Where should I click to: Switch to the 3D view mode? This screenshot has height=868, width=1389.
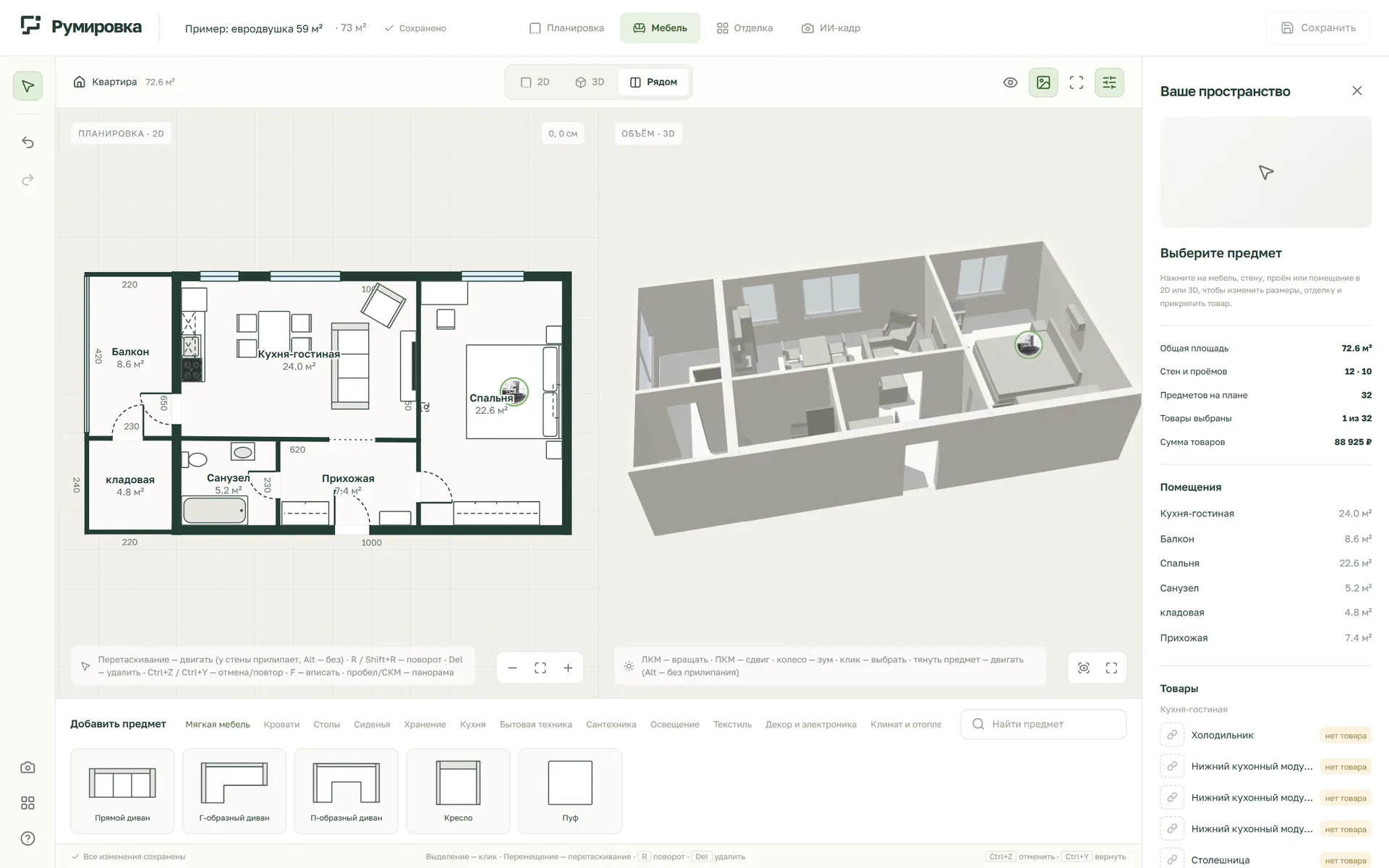click(x=590, y=82)
